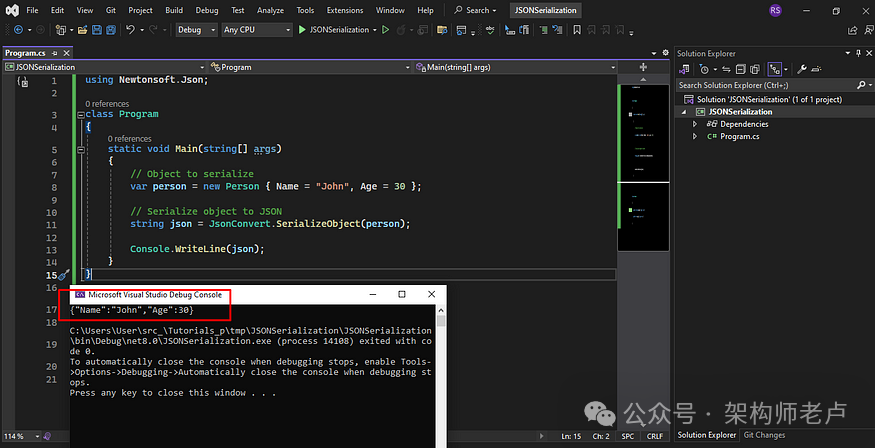875x448 pixels.
Task: Expand the Program.cs tree node
Action: (x=695, y=137)
